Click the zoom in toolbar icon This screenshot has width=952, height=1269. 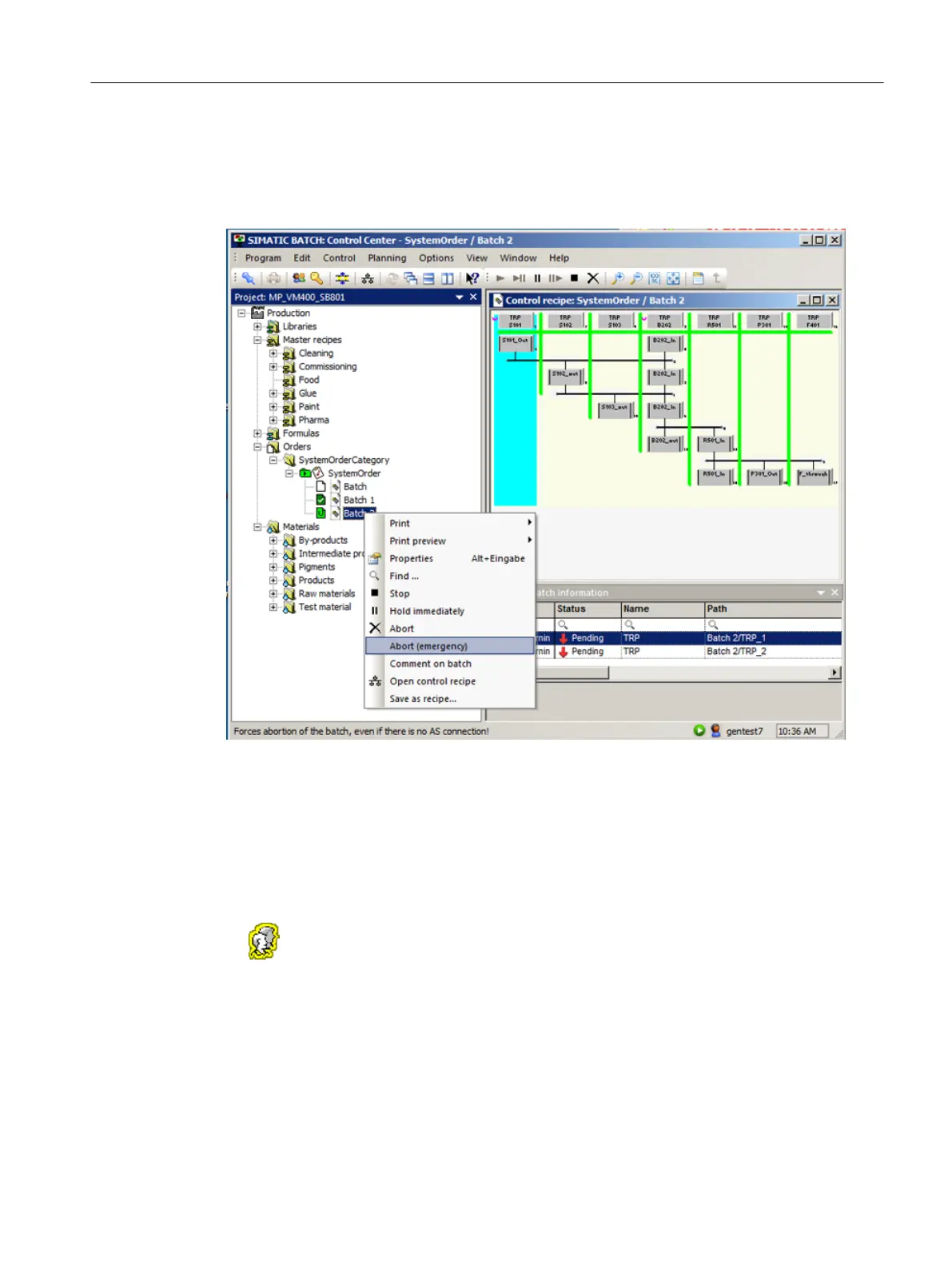[618, 278]
